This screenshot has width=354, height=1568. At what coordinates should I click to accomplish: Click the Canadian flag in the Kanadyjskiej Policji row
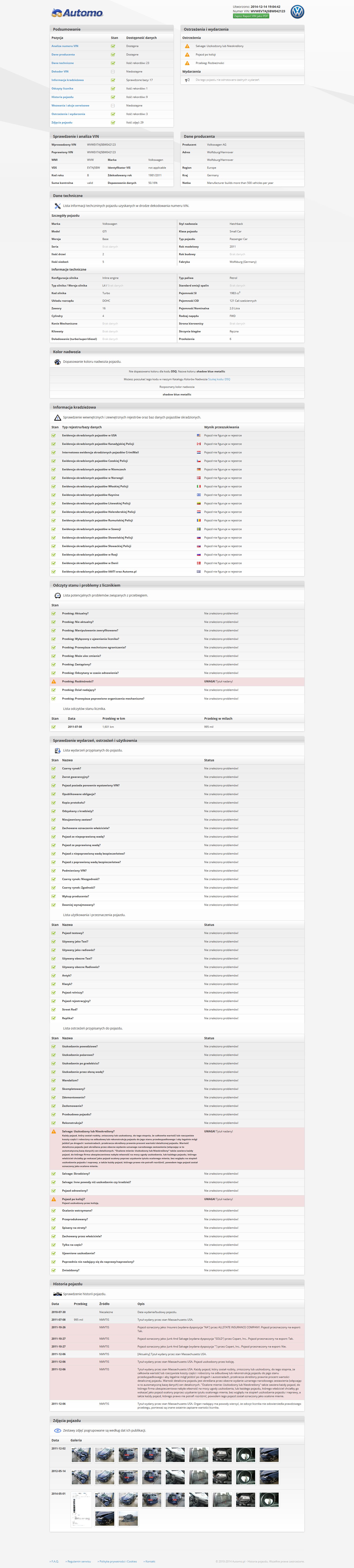click(198, 444)
